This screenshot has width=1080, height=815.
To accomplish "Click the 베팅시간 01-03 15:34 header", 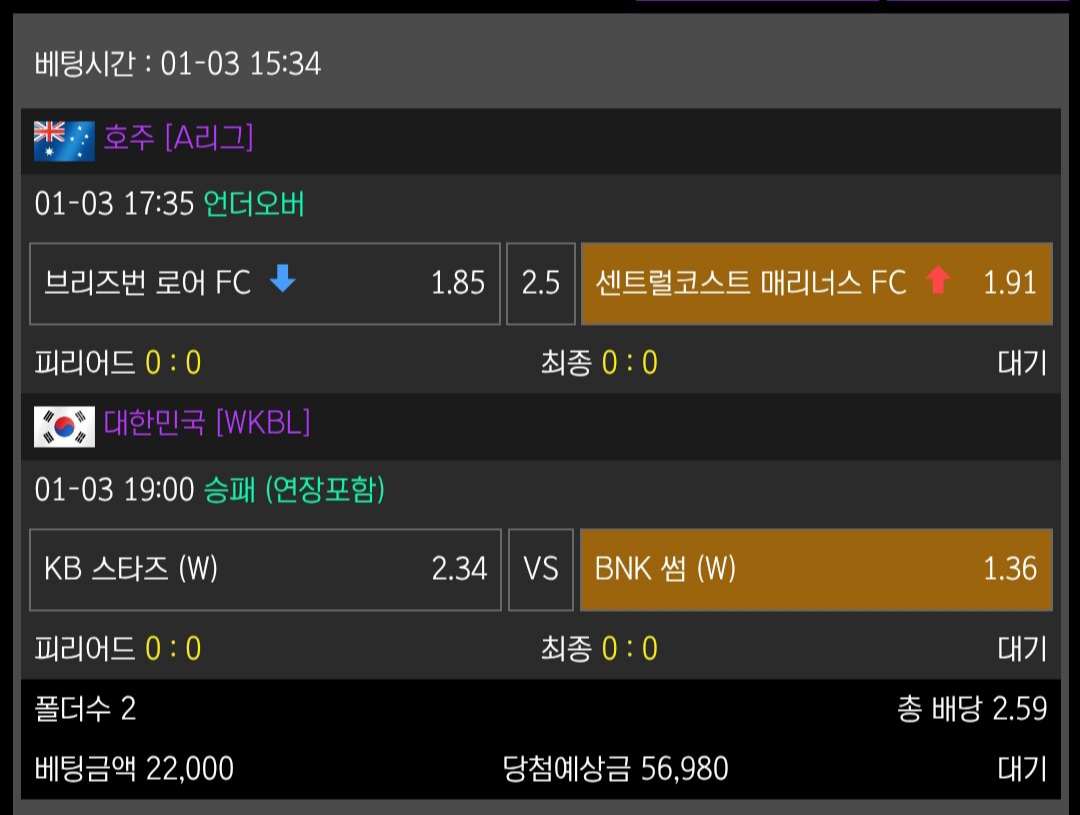I will [x=178, y=64].
